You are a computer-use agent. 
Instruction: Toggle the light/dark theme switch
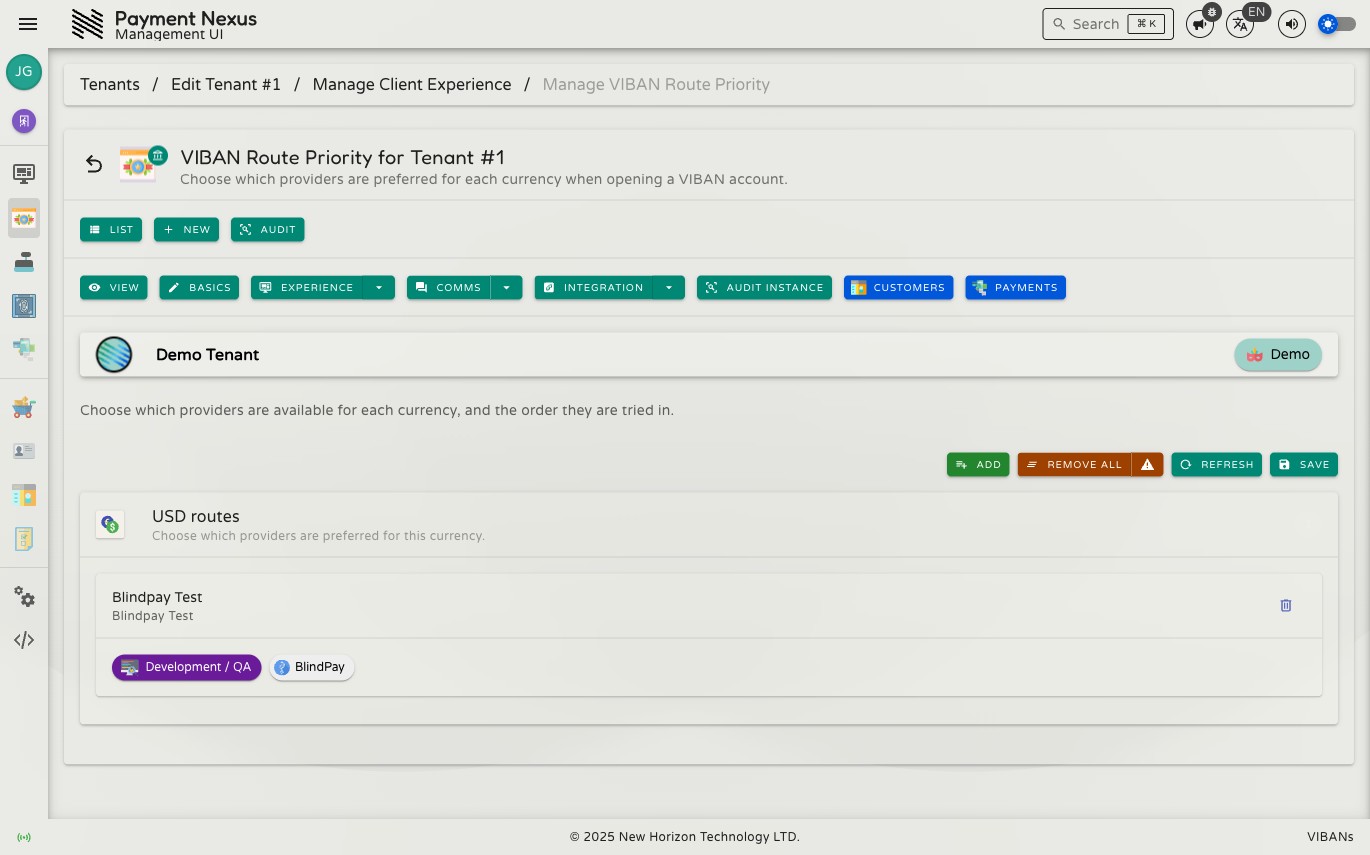pyautogui.click(x=1337, y=24)
